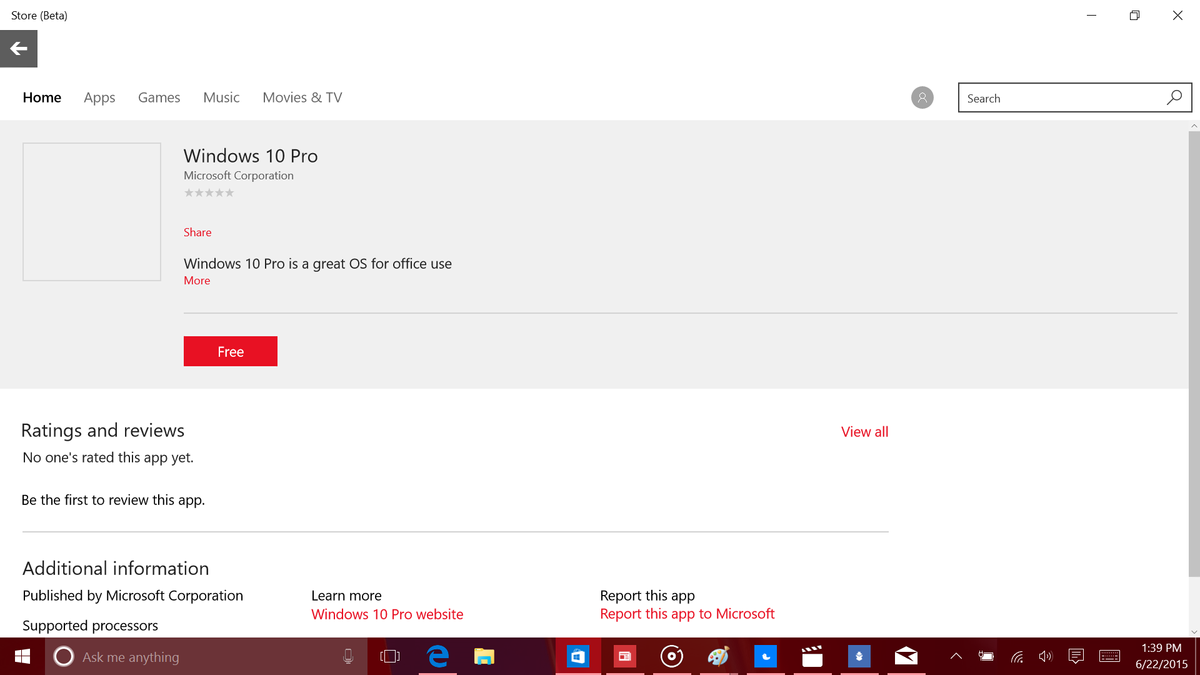
Task: Launch Groove Music from the taskbar
Action: click(671, 656)
